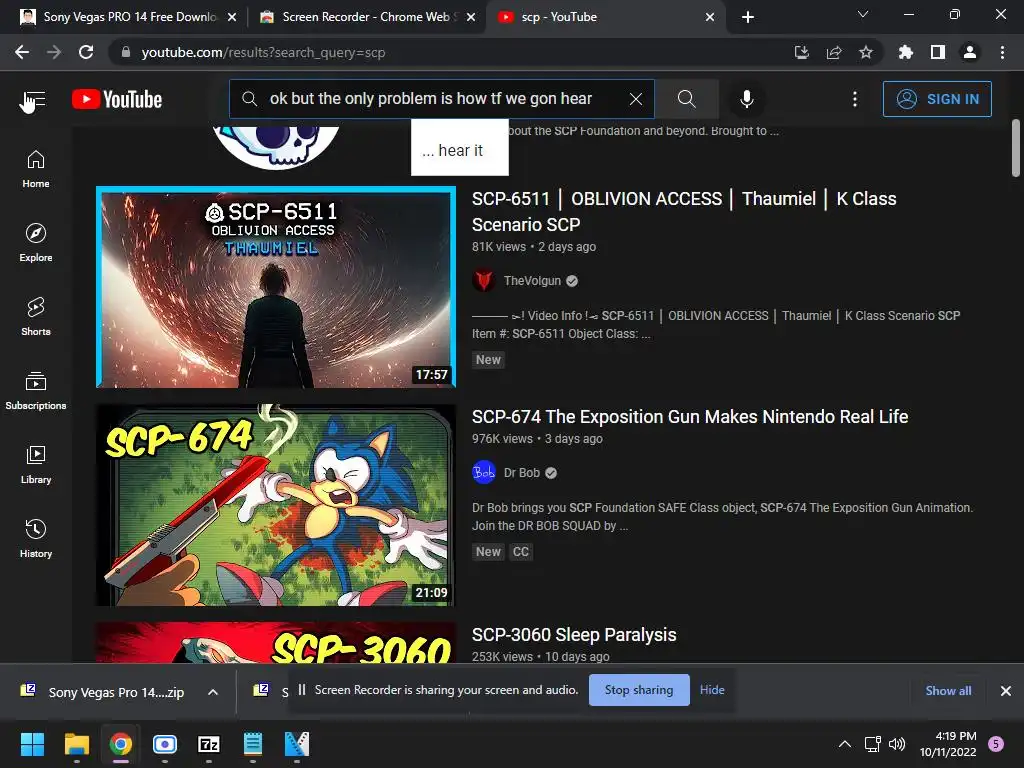Switch to Sony Vegas PRO 14 tab
1024x768 pixels.
[129, 17]
